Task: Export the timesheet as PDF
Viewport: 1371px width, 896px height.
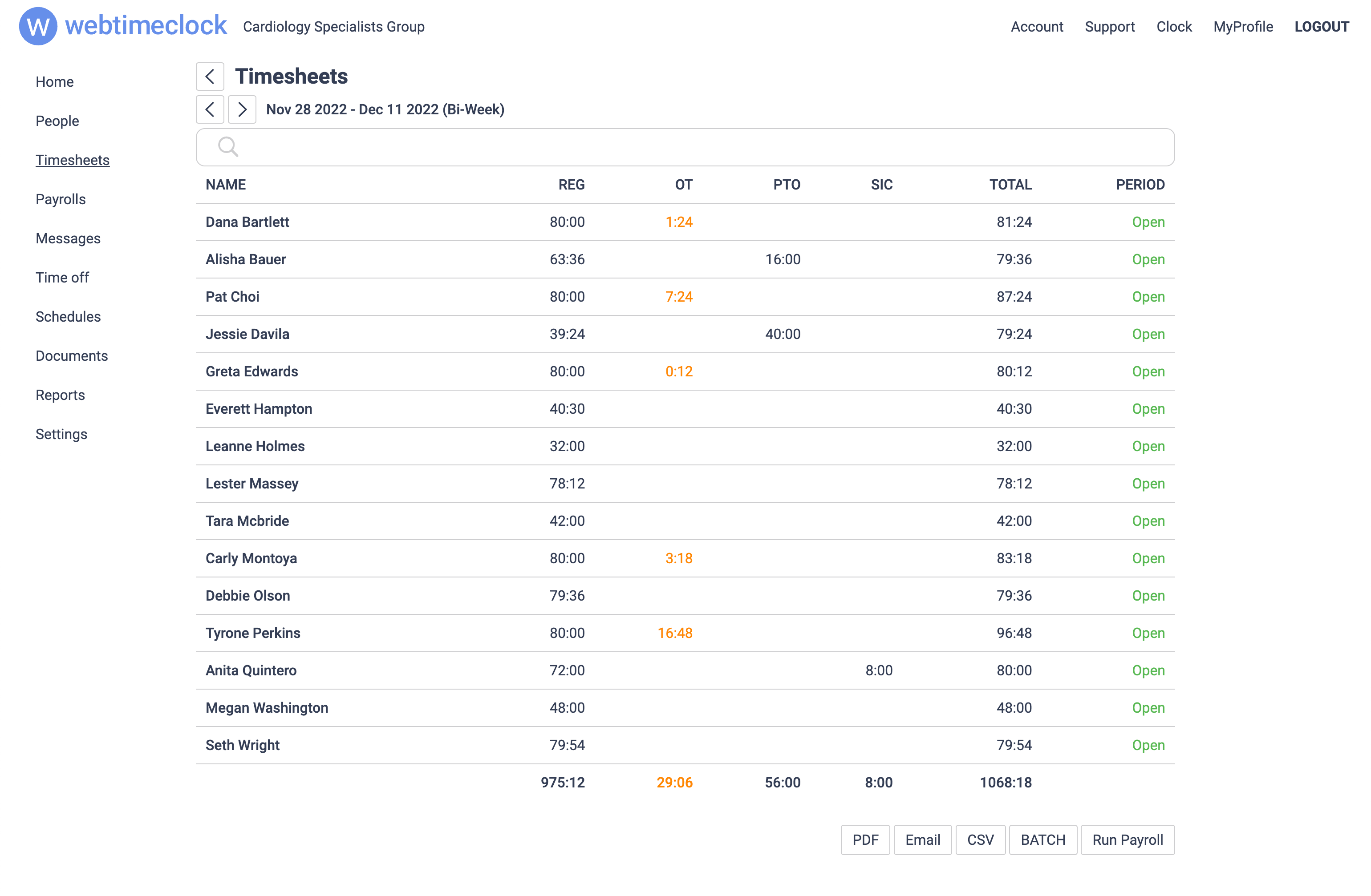Action: pos(864,839)
